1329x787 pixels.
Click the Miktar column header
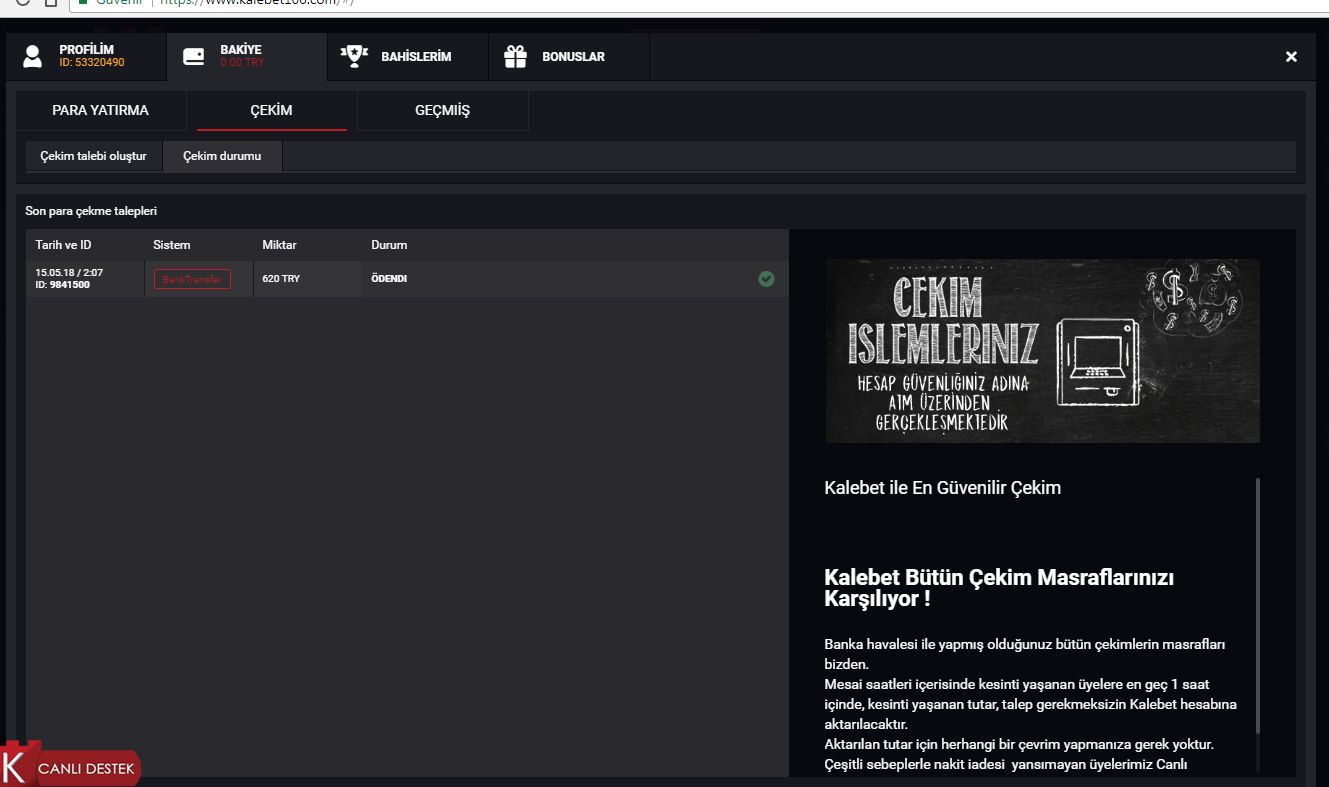[x=279, y=245]
